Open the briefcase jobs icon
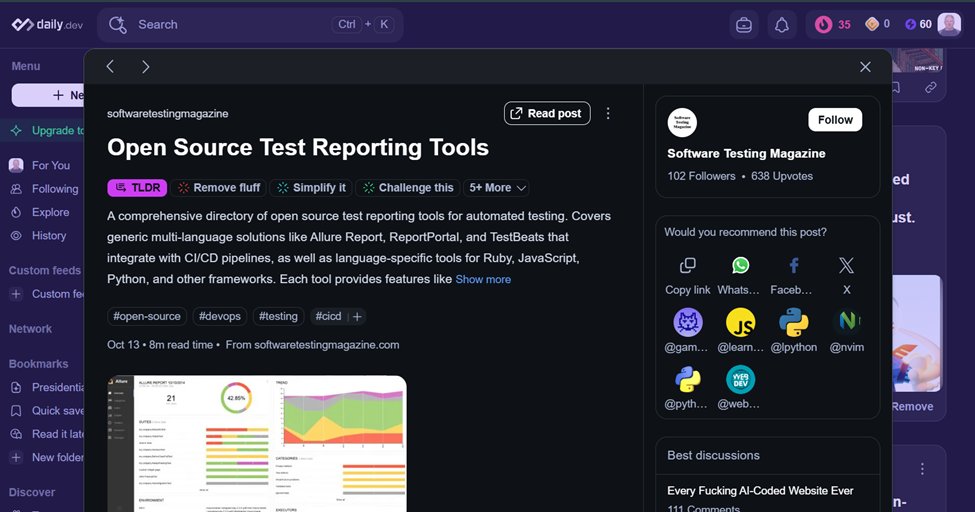 (744, 24)
